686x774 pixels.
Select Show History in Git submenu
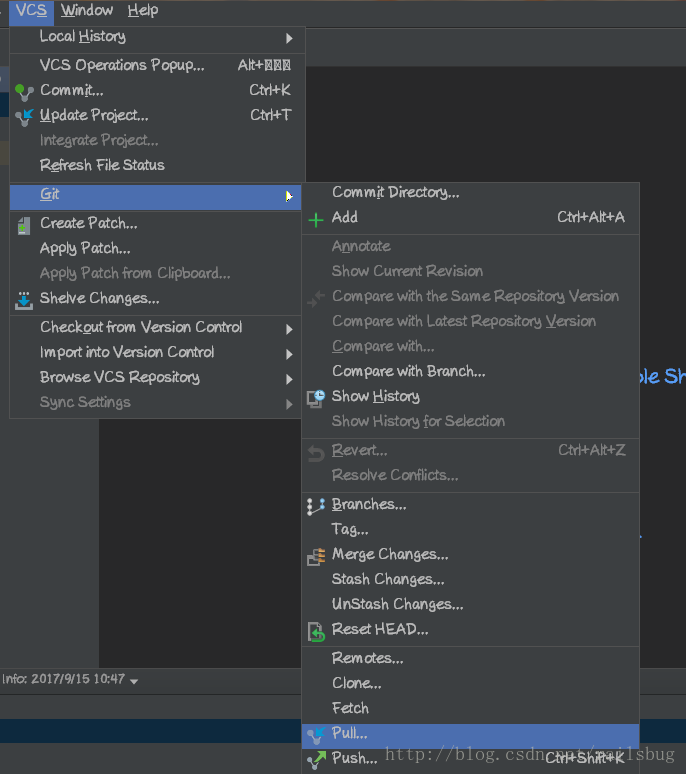[x=471, y=396]
